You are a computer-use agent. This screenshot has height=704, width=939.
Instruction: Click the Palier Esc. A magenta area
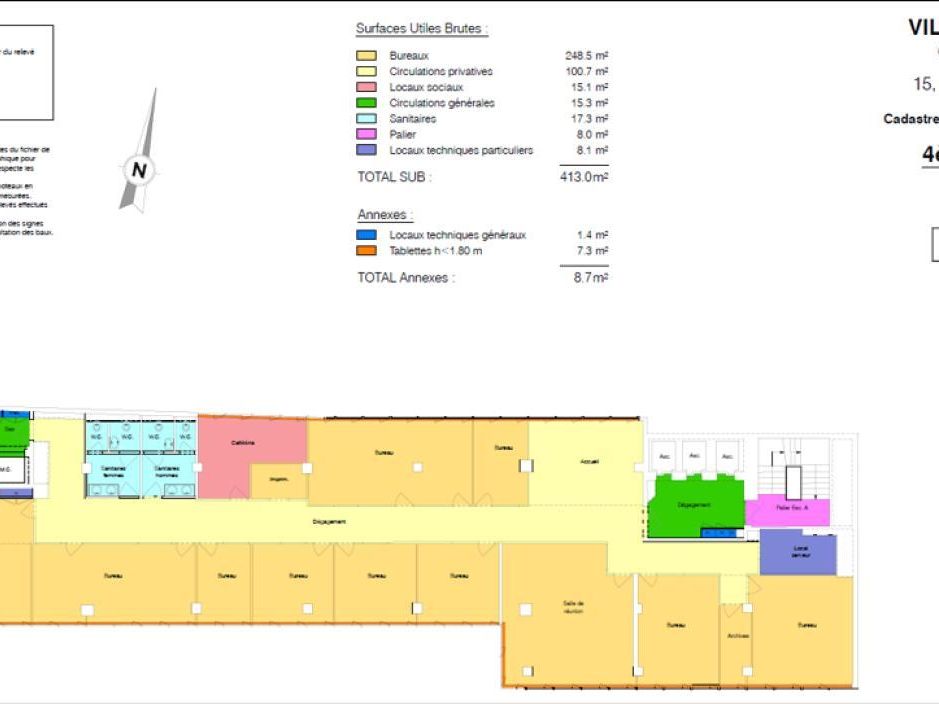click(789, 507)
